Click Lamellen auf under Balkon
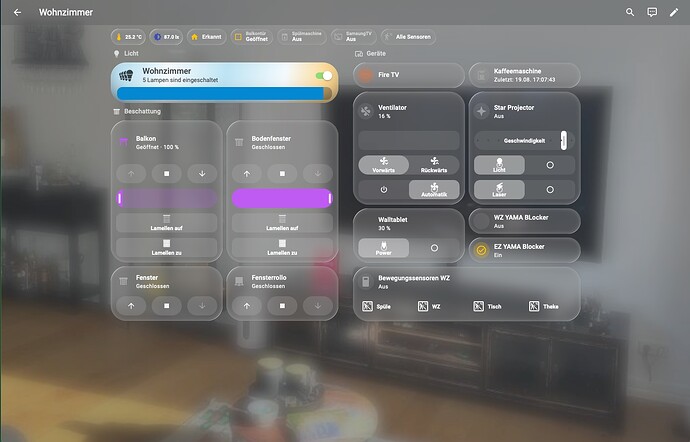This screenshot has width=690, height=442. click(166, 223)
